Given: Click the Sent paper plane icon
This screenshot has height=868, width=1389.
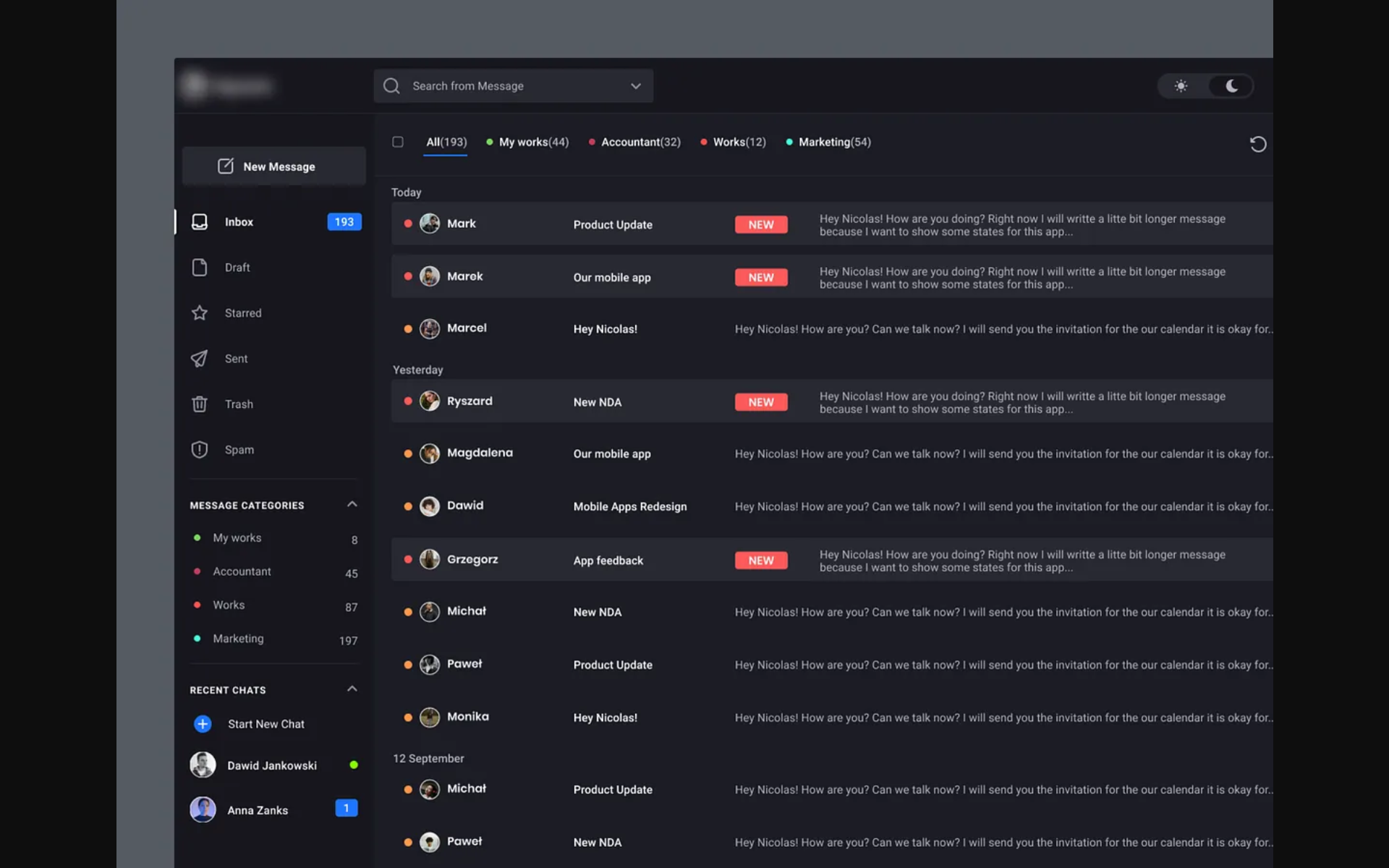Looking at the screenshot, I should coord(200,359).
